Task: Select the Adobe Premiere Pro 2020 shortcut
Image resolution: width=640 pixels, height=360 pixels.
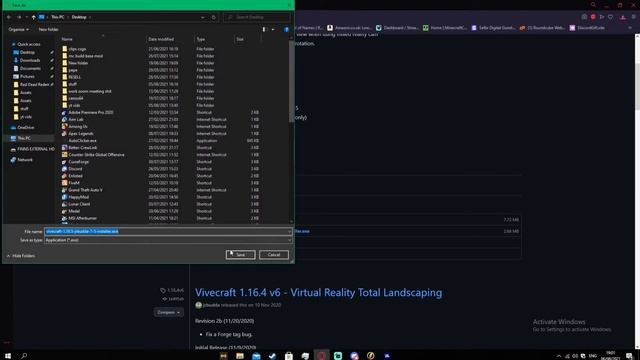Action: (91, 112)
